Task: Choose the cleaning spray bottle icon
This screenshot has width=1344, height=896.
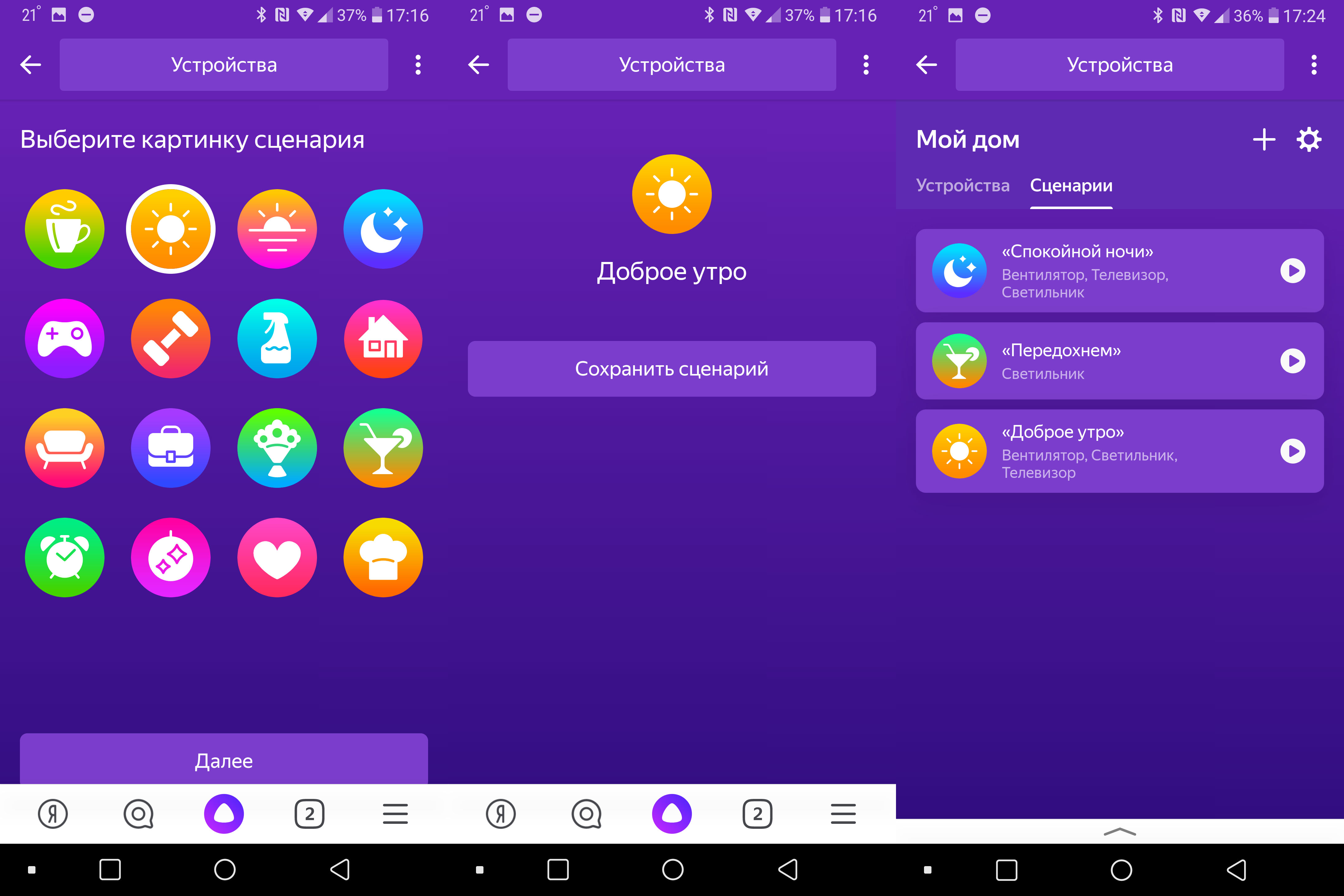Action: (277, 338)
